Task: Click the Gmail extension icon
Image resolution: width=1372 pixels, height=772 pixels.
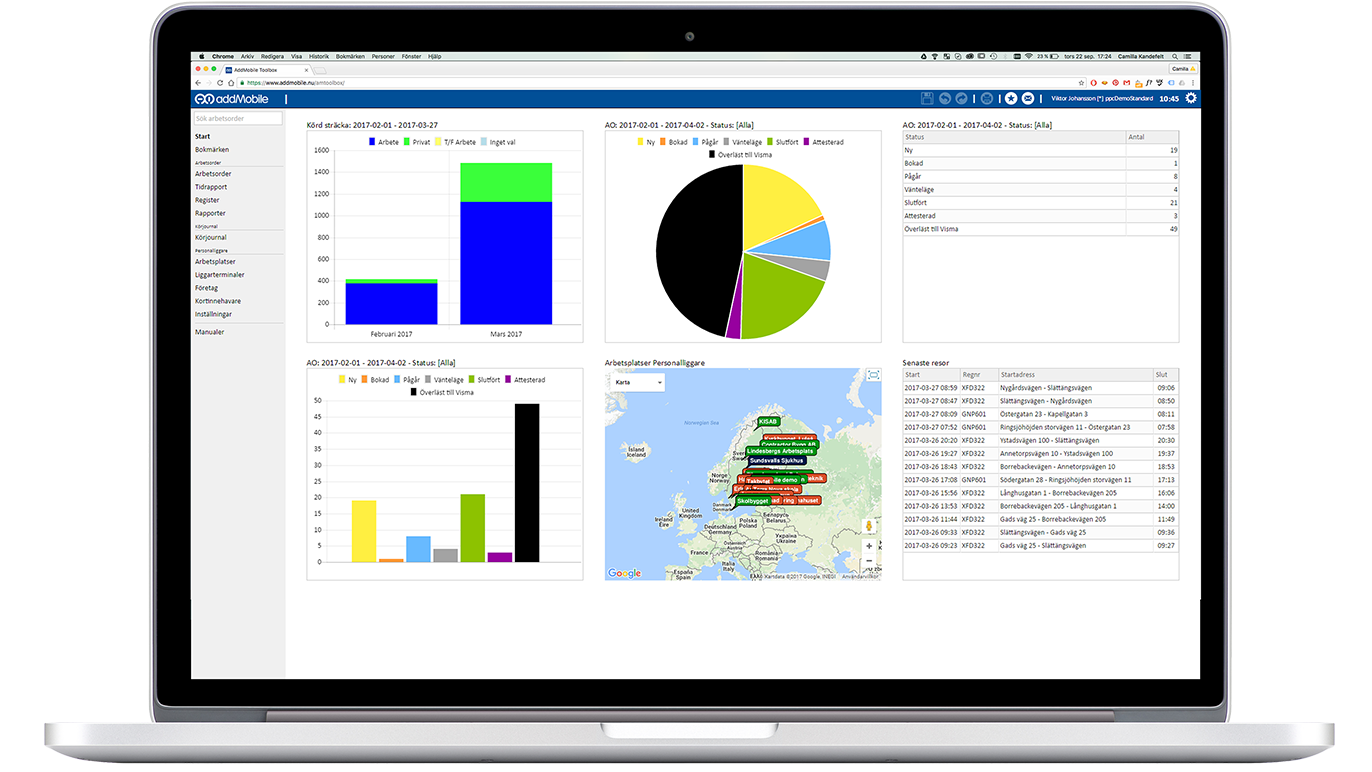Action: pos(1126,83)
